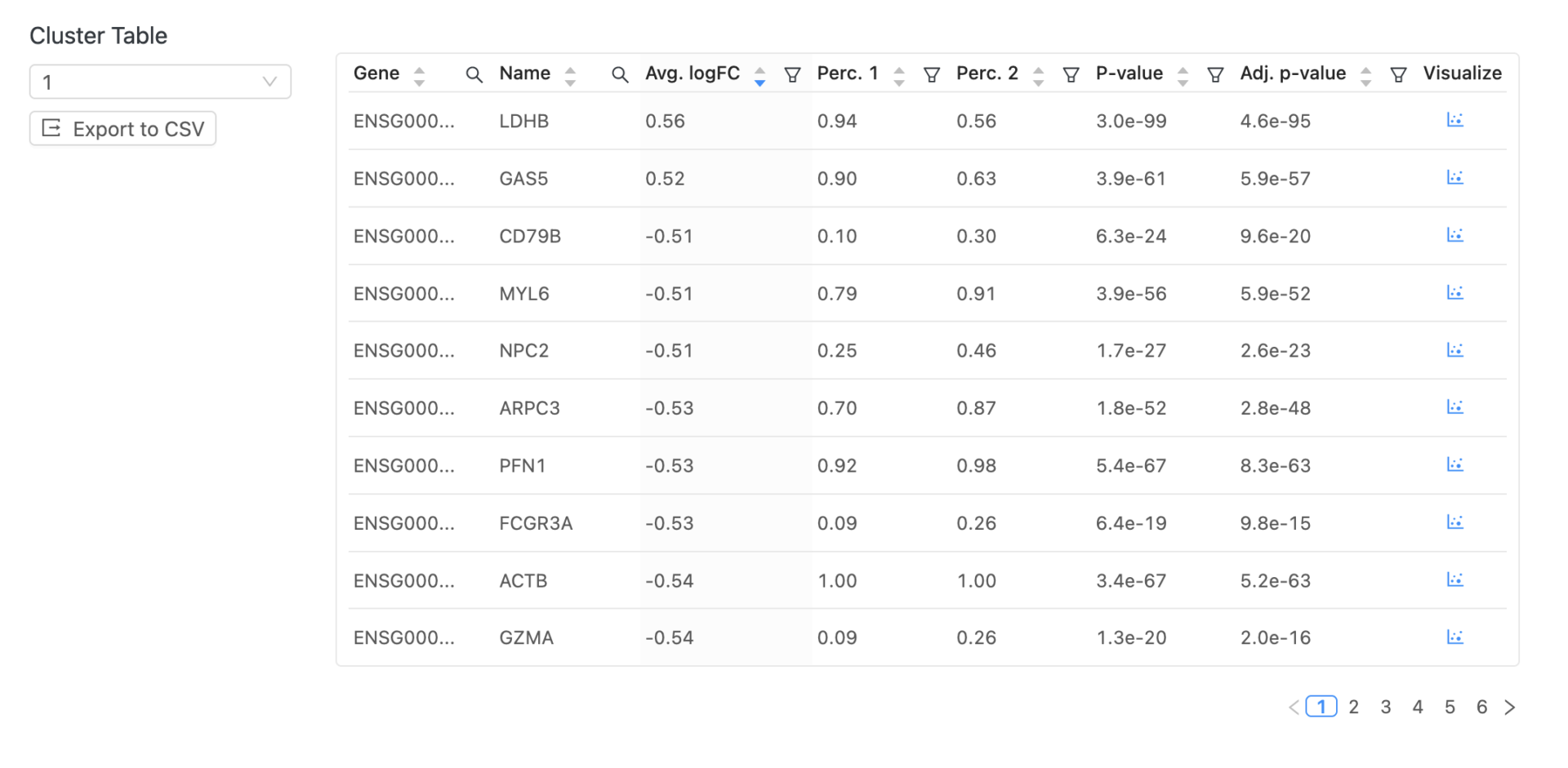1568x768 pixels.
Task: Sort by the Adj. p-value column header
Action: click(1365, 76)
